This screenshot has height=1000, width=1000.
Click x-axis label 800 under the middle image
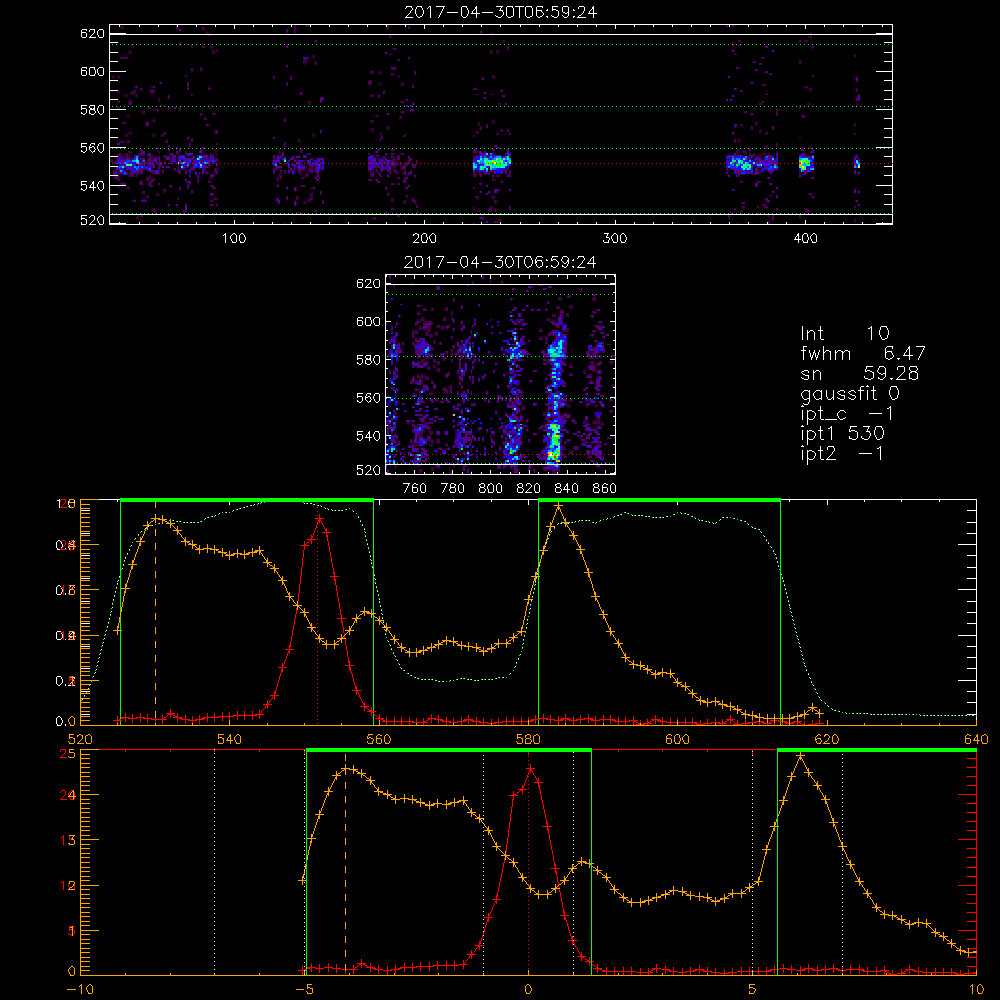click(491, 489)
